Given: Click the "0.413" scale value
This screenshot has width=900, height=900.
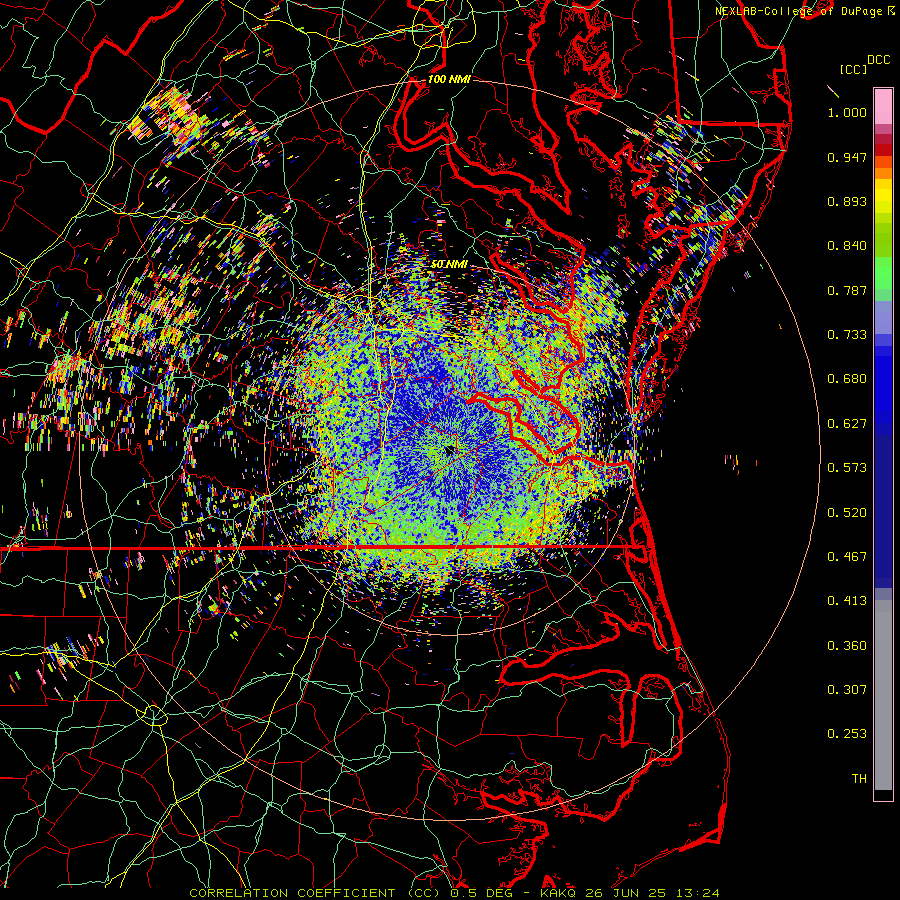Looking at the screenshot, I should pos(847,601).
